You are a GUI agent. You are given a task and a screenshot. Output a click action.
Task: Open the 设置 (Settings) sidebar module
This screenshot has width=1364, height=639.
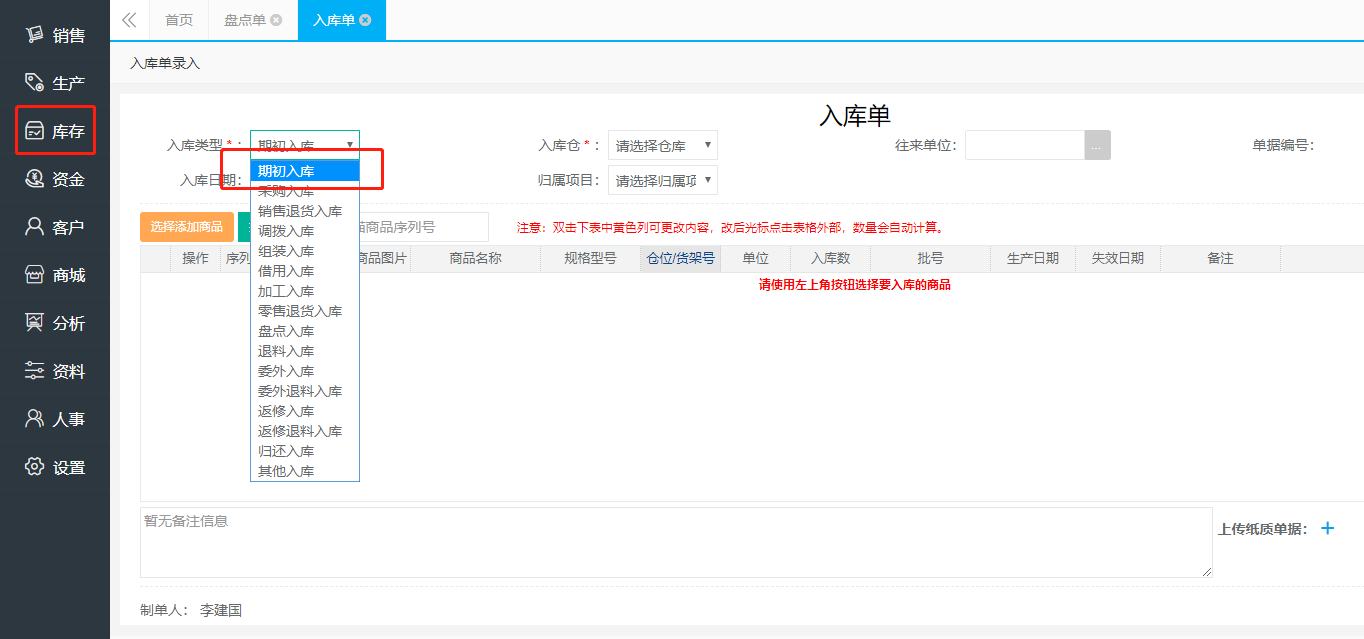point(55,468)
